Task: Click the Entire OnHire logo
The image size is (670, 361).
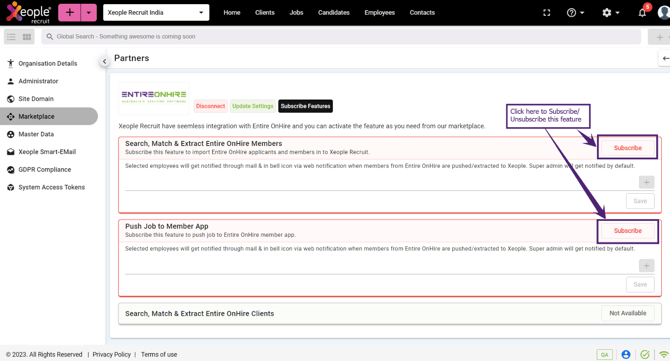Action: pyautogui.click(x=154, y=98)
